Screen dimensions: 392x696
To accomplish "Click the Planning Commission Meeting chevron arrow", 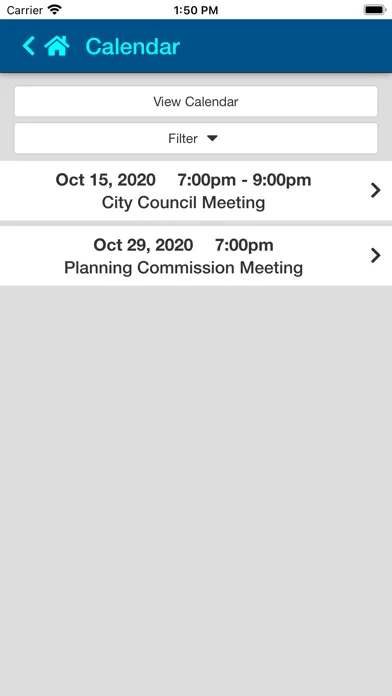I will point(376,256).
